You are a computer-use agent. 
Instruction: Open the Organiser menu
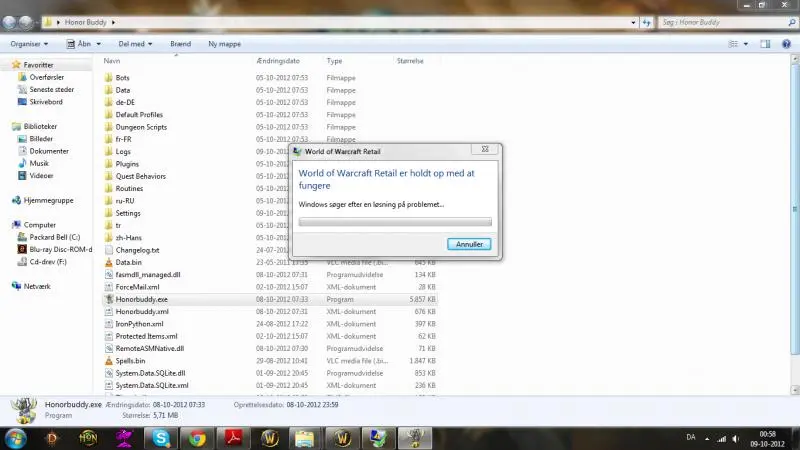click(x=29, y=44)
